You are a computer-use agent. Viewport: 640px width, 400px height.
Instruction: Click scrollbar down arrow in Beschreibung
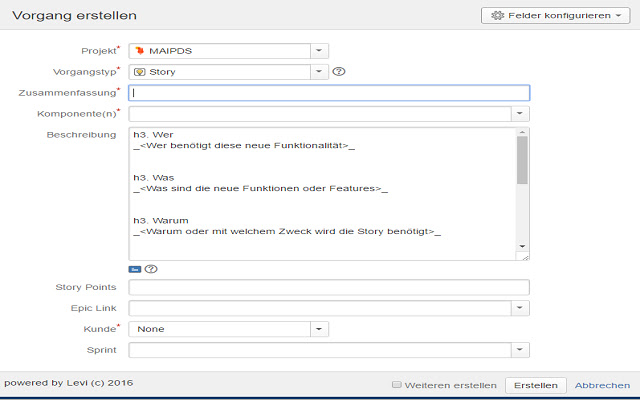coord(522,246)
